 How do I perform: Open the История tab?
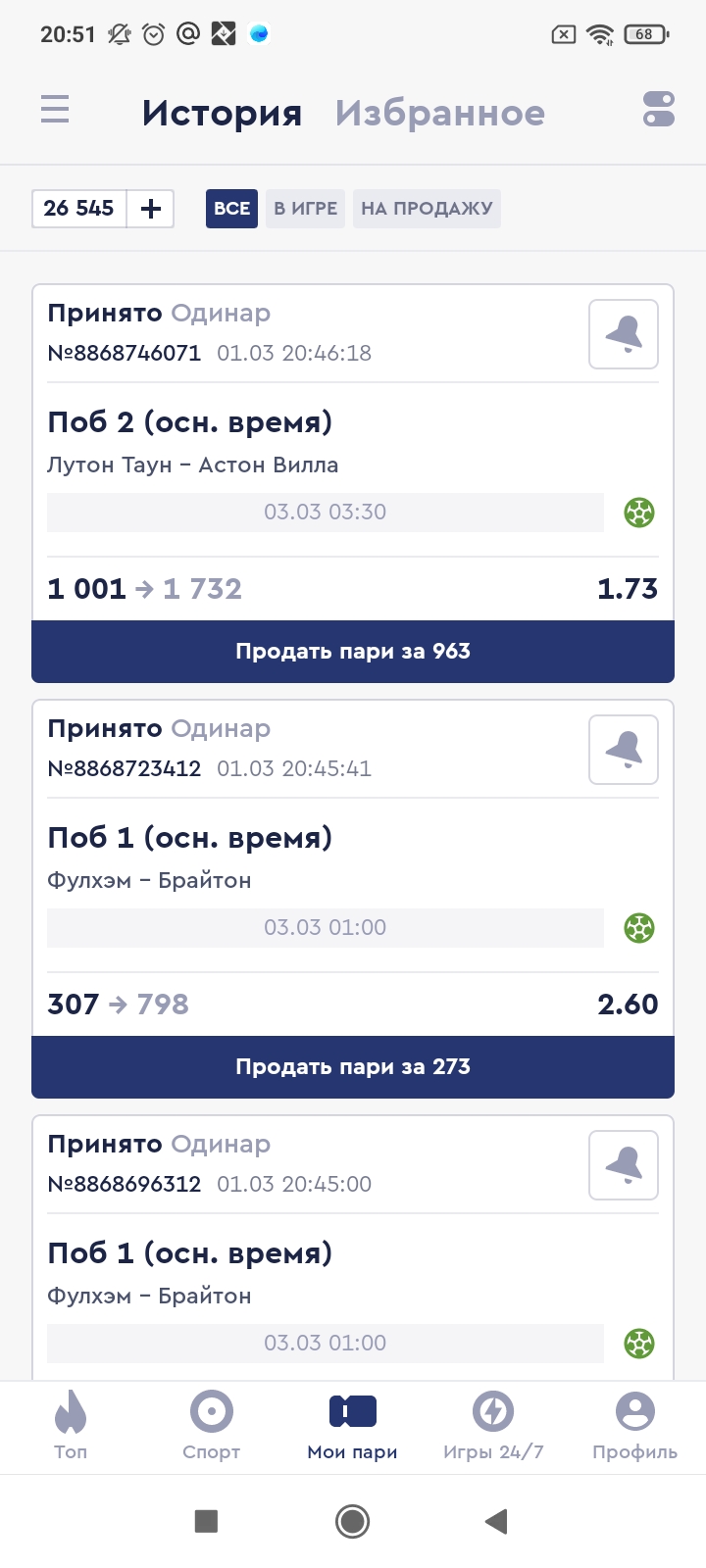(222, 113)
